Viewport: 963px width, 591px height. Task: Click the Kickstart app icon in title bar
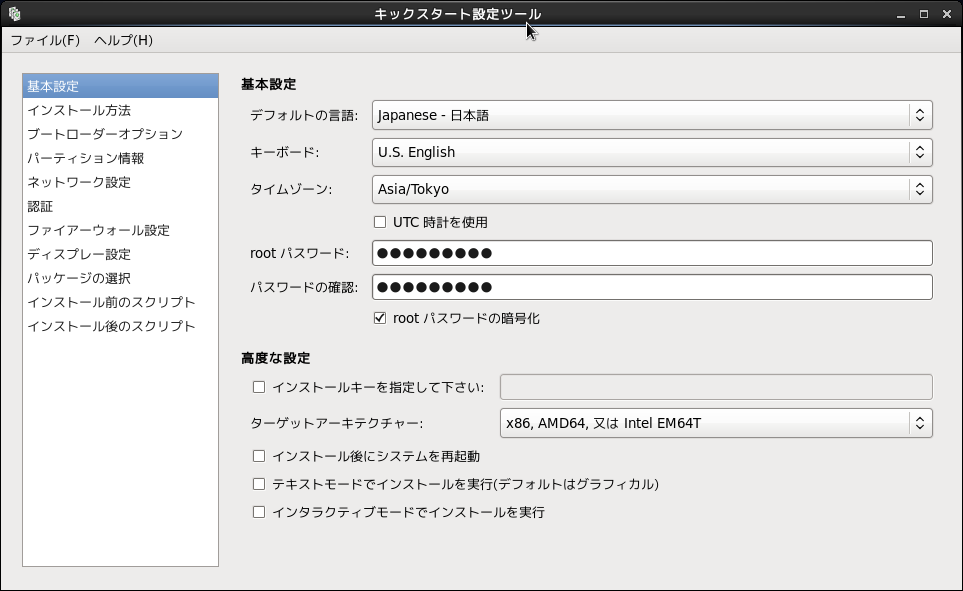pyautogui.click(x=14, y=13)
